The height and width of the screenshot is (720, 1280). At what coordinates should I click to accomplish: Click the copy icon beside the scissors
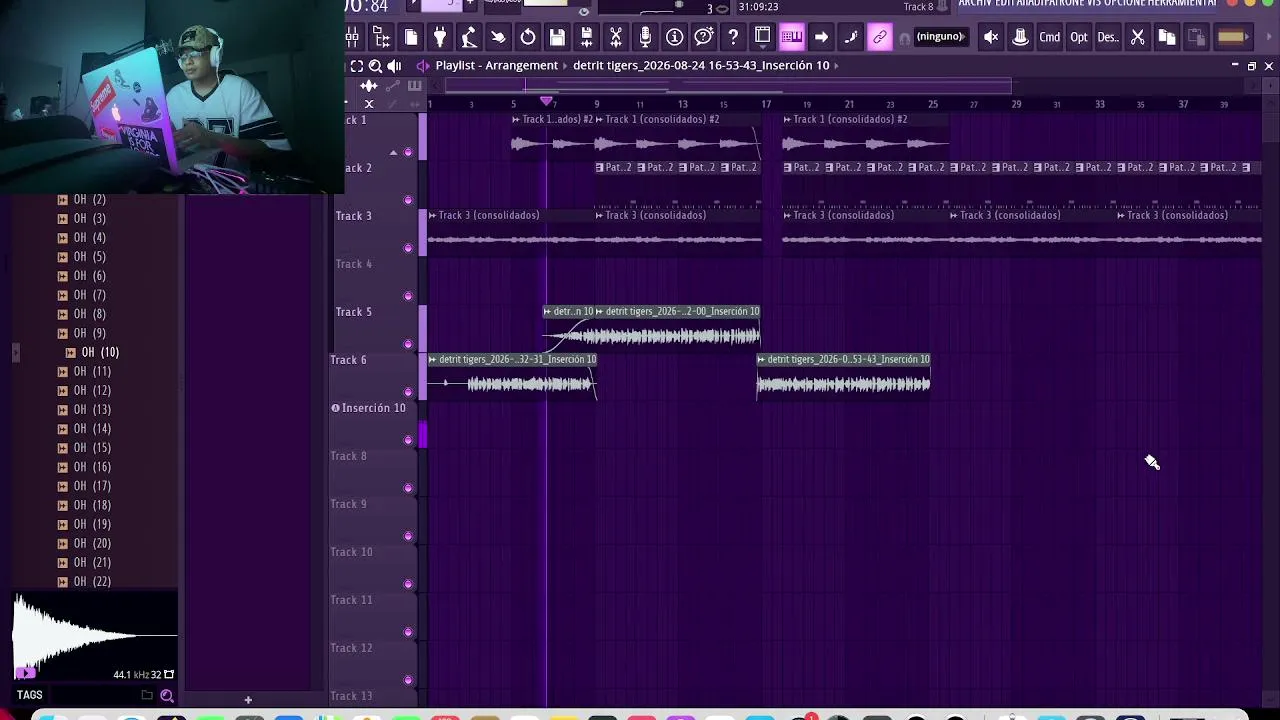pyautogui.click(x=1166, y=38)
